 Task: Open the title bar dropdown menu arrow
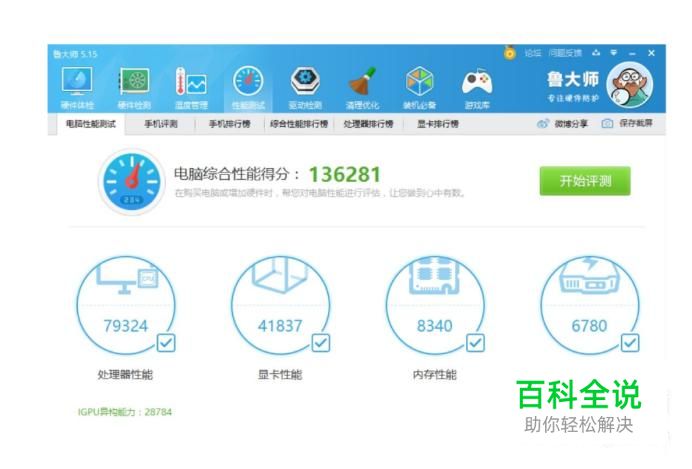pyautogui.click(x=613, y=53)
